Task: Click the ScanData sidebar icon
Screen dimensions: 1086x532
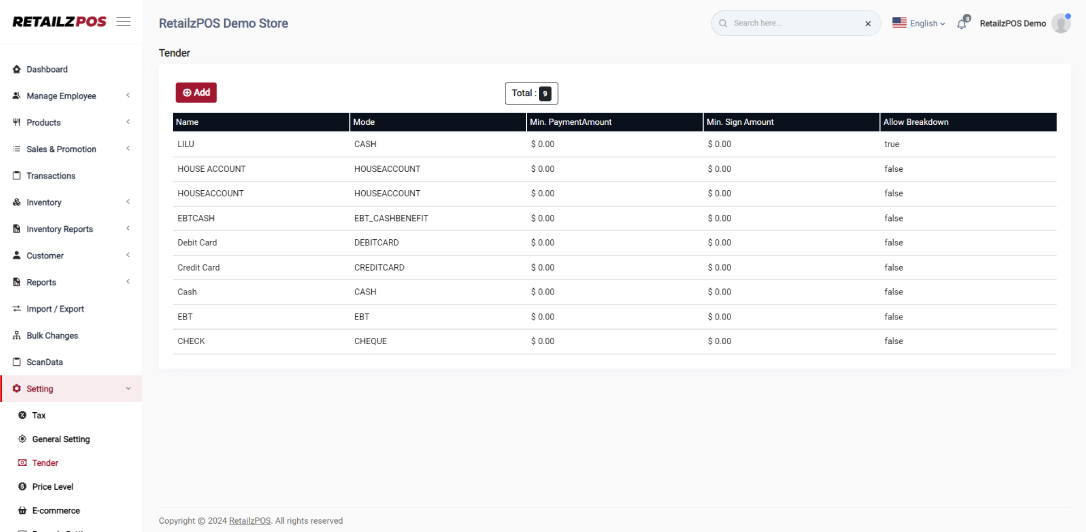Action: click(16, 362)
